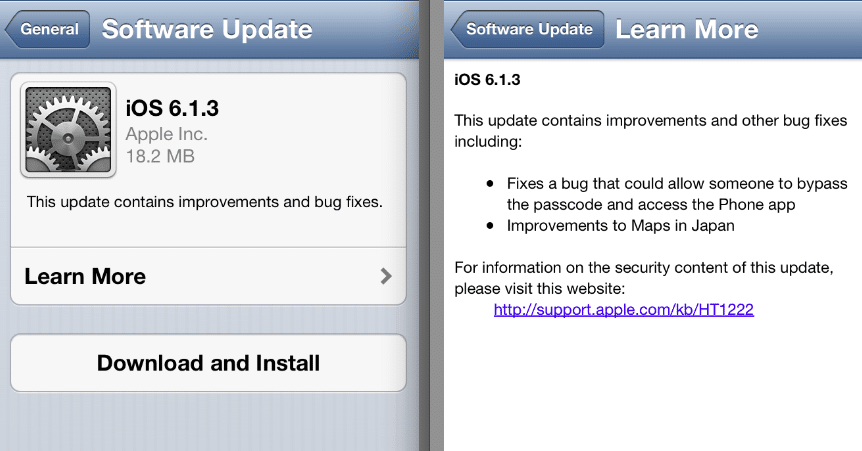Select the Improvements to Maps in Japan bullet

621,226
